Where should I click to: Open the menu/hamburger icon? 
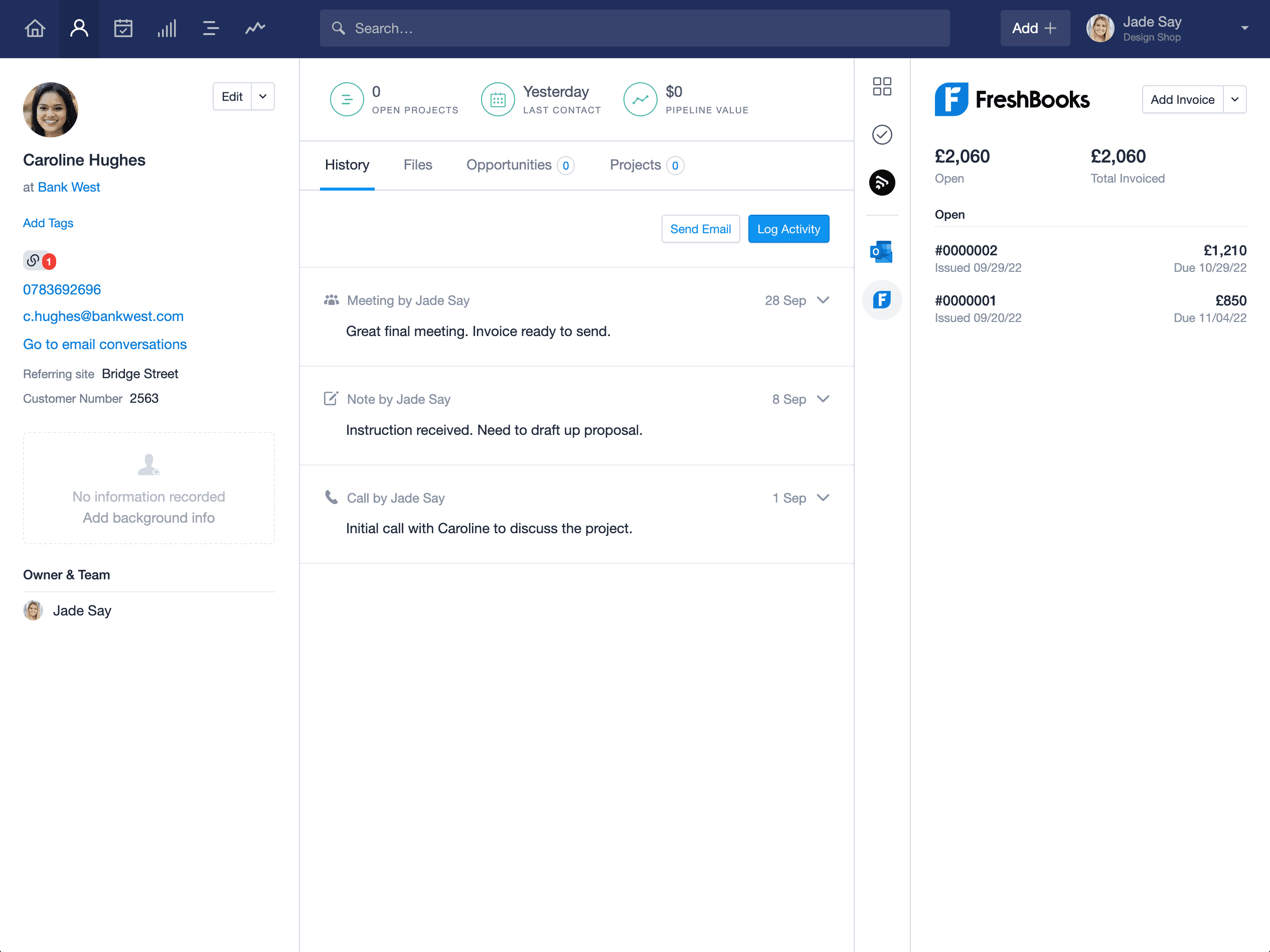click(x=211, y=27)
